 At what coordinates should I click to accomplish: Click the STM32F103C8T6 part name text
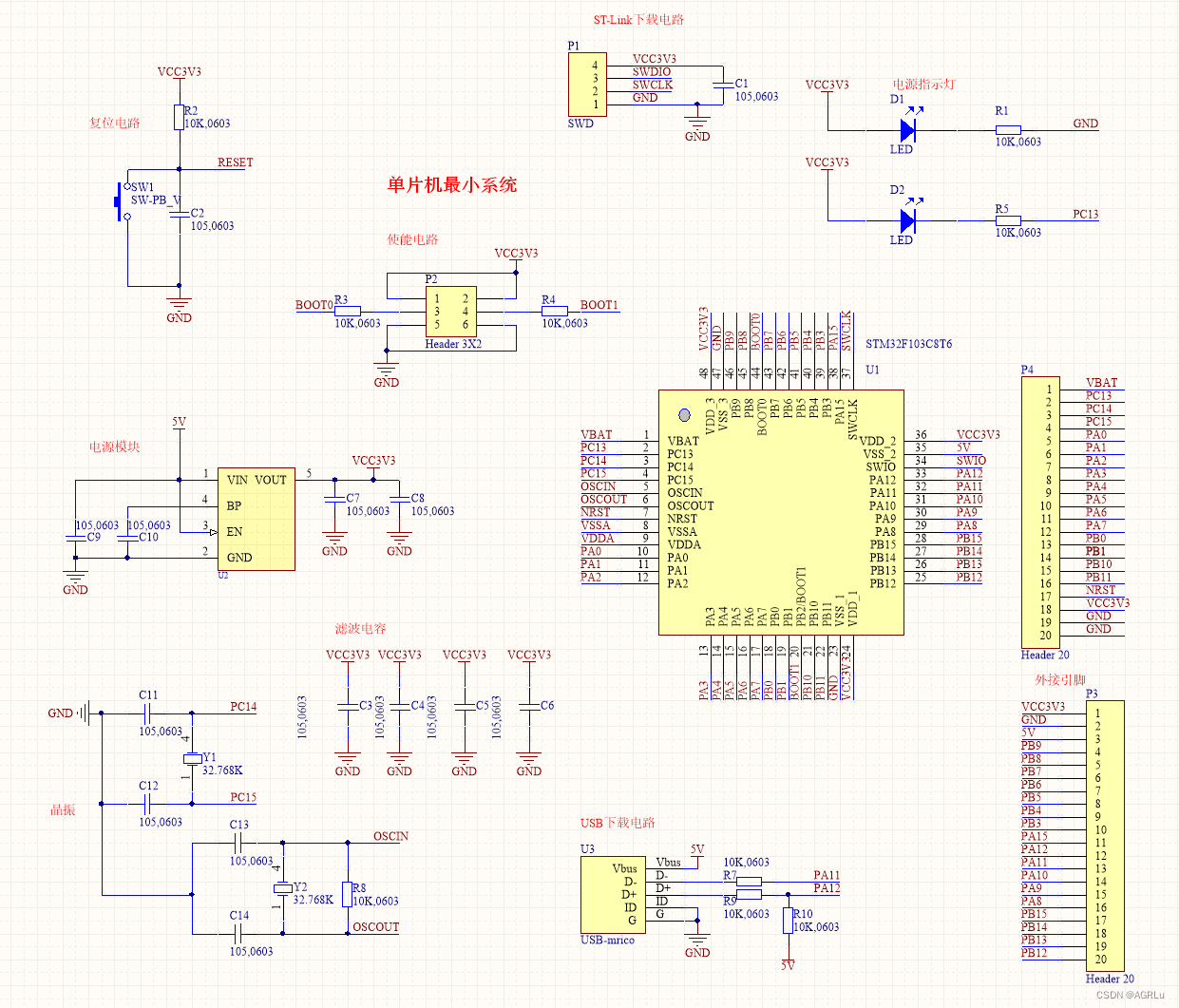click(x=908, y=344)
